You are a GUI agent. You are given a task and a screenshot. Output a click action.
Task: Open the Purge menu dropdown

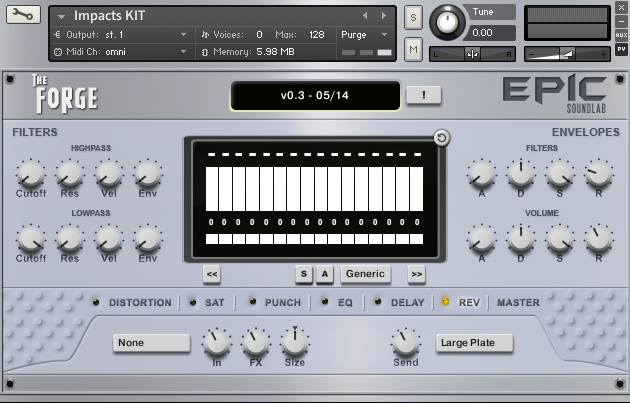tap(365, 35)
